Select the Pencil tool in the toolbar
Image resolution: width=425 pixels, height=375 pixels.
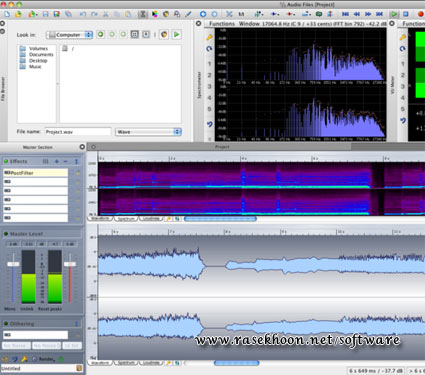(x=188, y=14)
